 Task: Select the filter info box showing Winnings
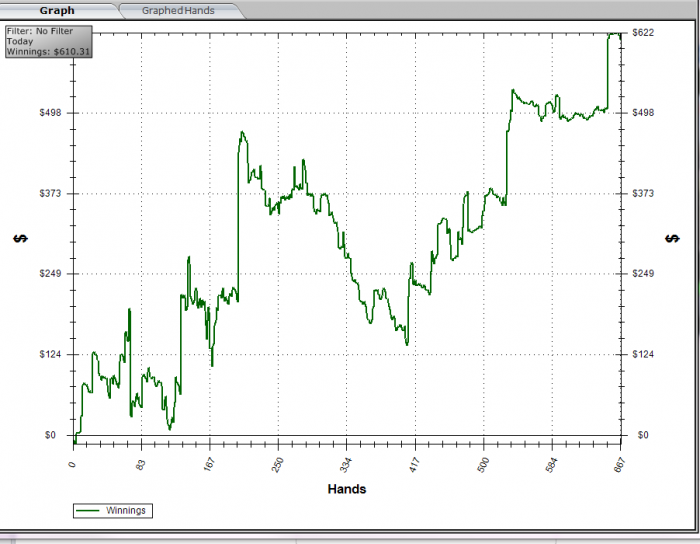coord(49,42)
